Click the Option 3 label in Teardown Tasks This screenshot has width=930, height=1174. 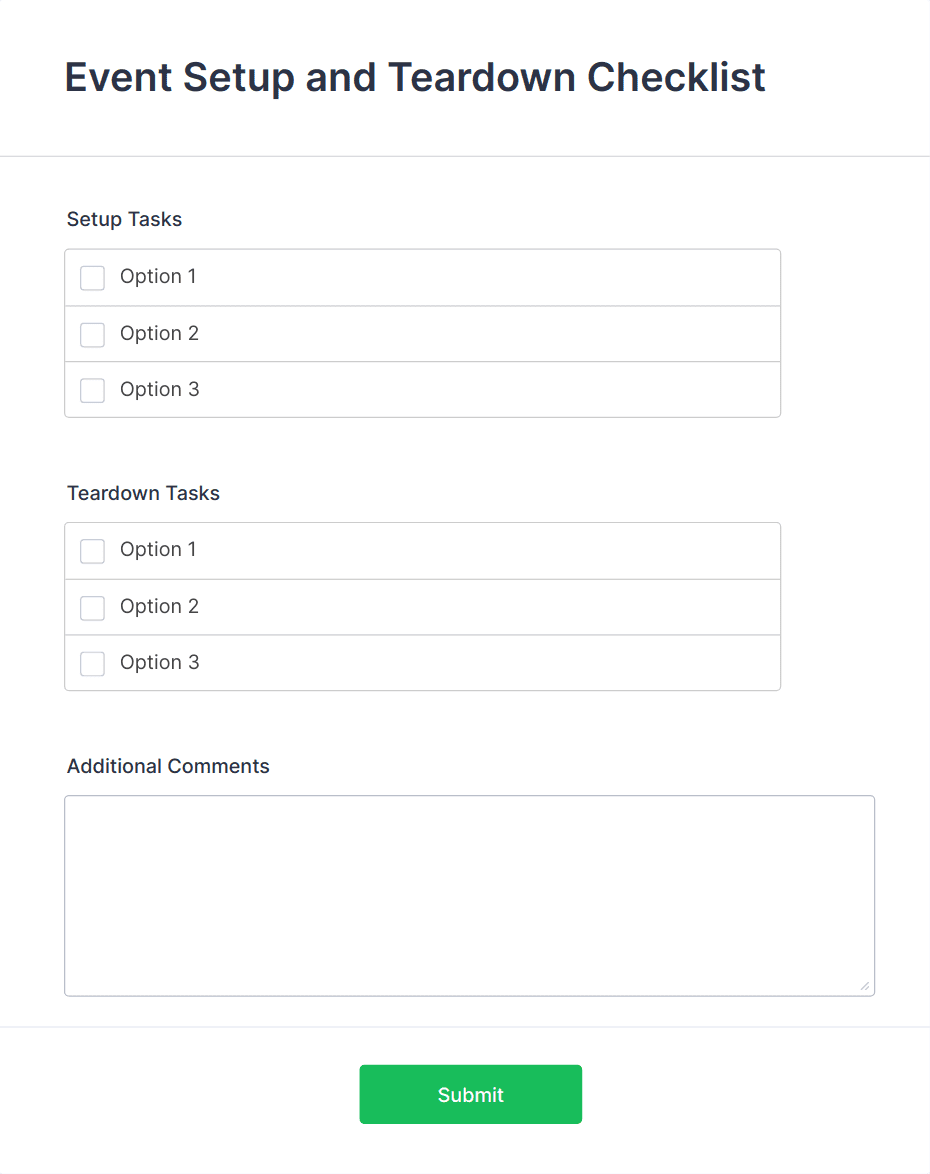click(x=160, y=662)
